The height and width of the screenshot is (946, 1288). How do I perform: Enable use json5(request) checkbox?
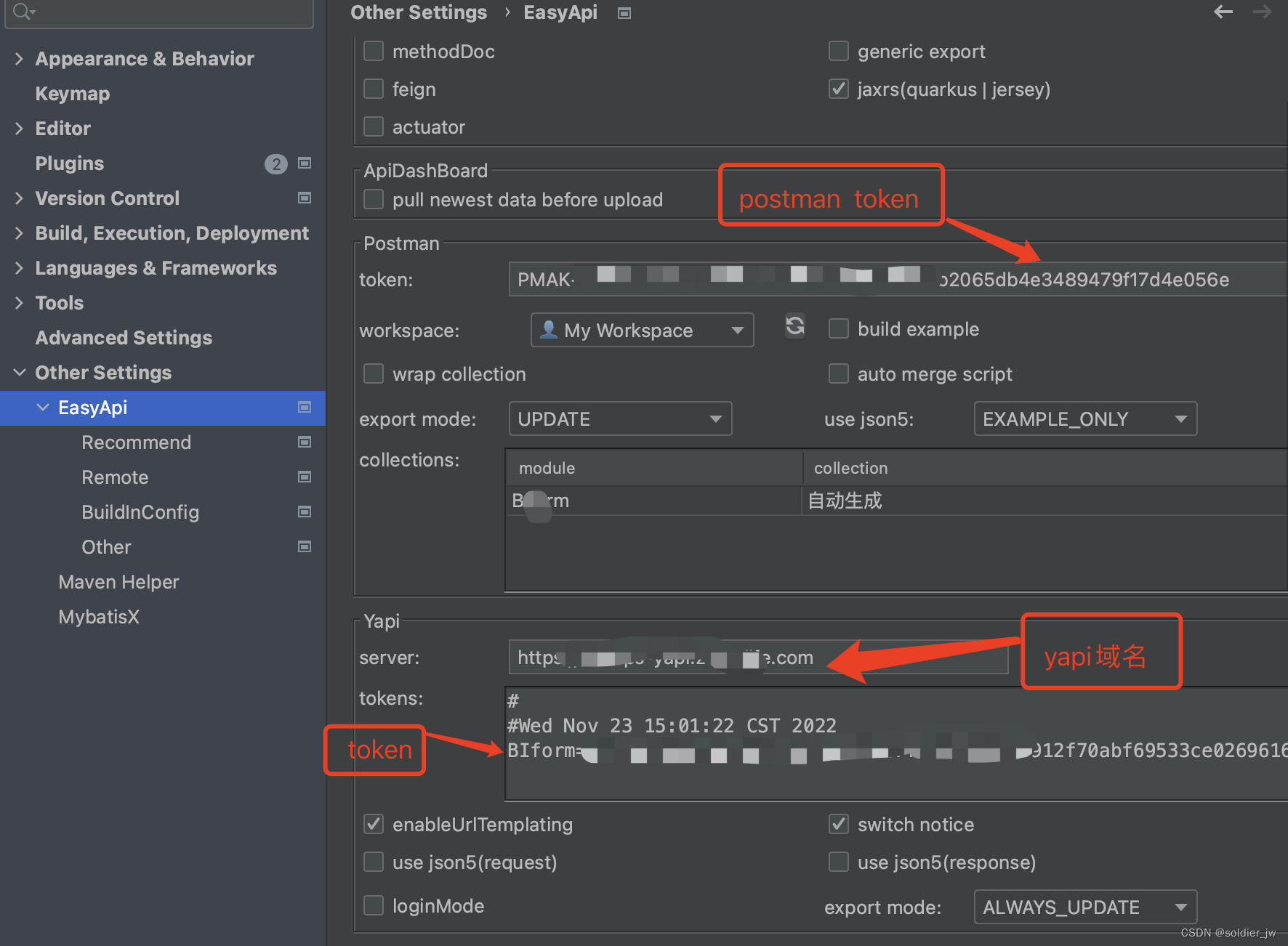(x=374, y=862)
